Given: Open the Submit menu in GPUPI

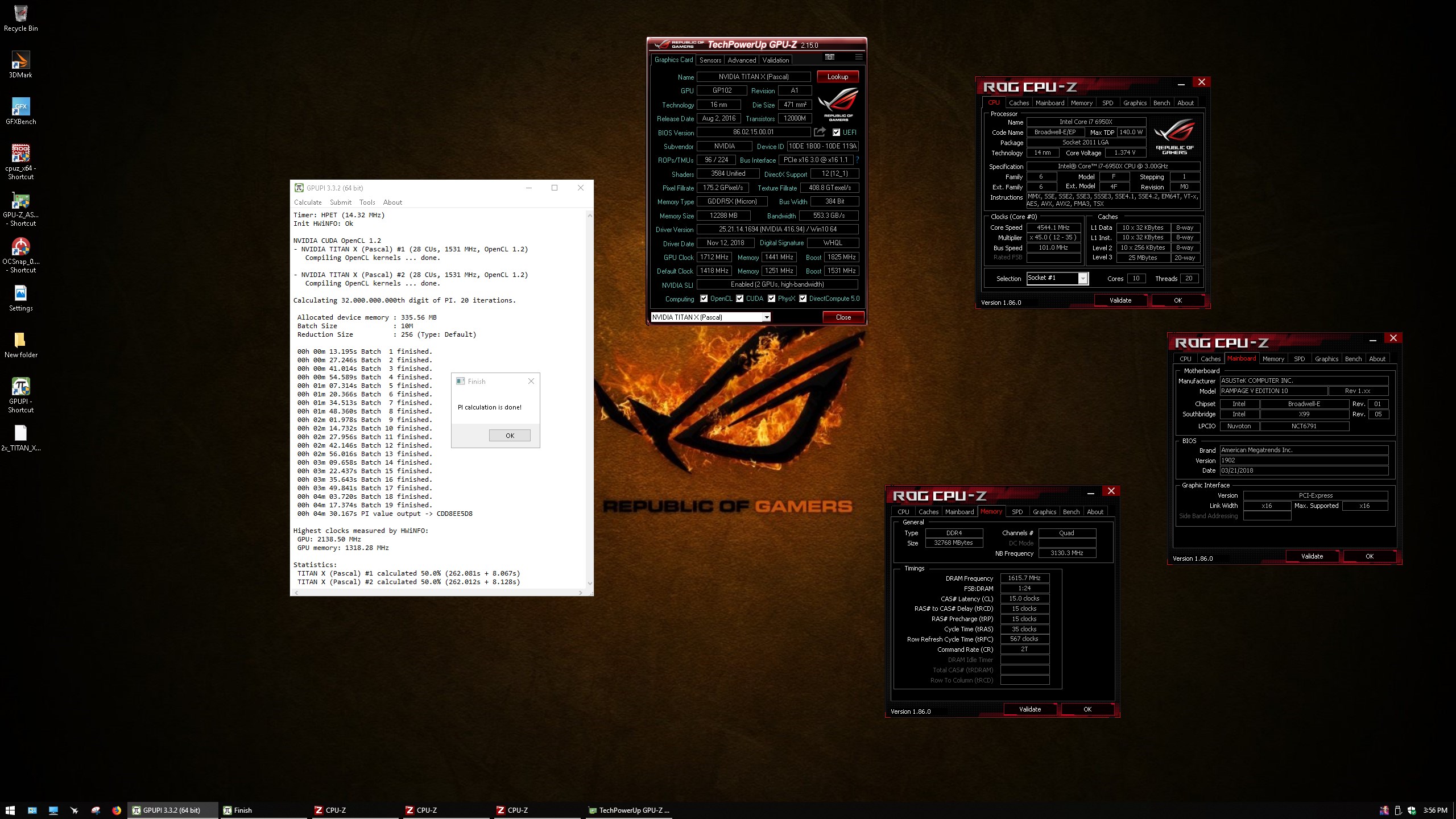Looking at the screenshot, I should [x=341, y=202].
